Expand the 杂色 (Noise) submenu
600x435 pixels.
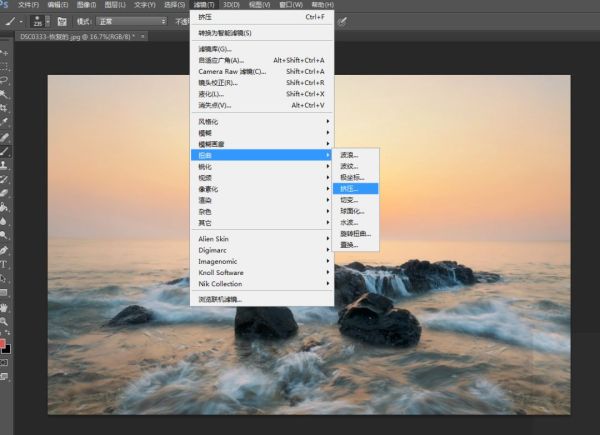pyautogui.click(x=262, y=212)
